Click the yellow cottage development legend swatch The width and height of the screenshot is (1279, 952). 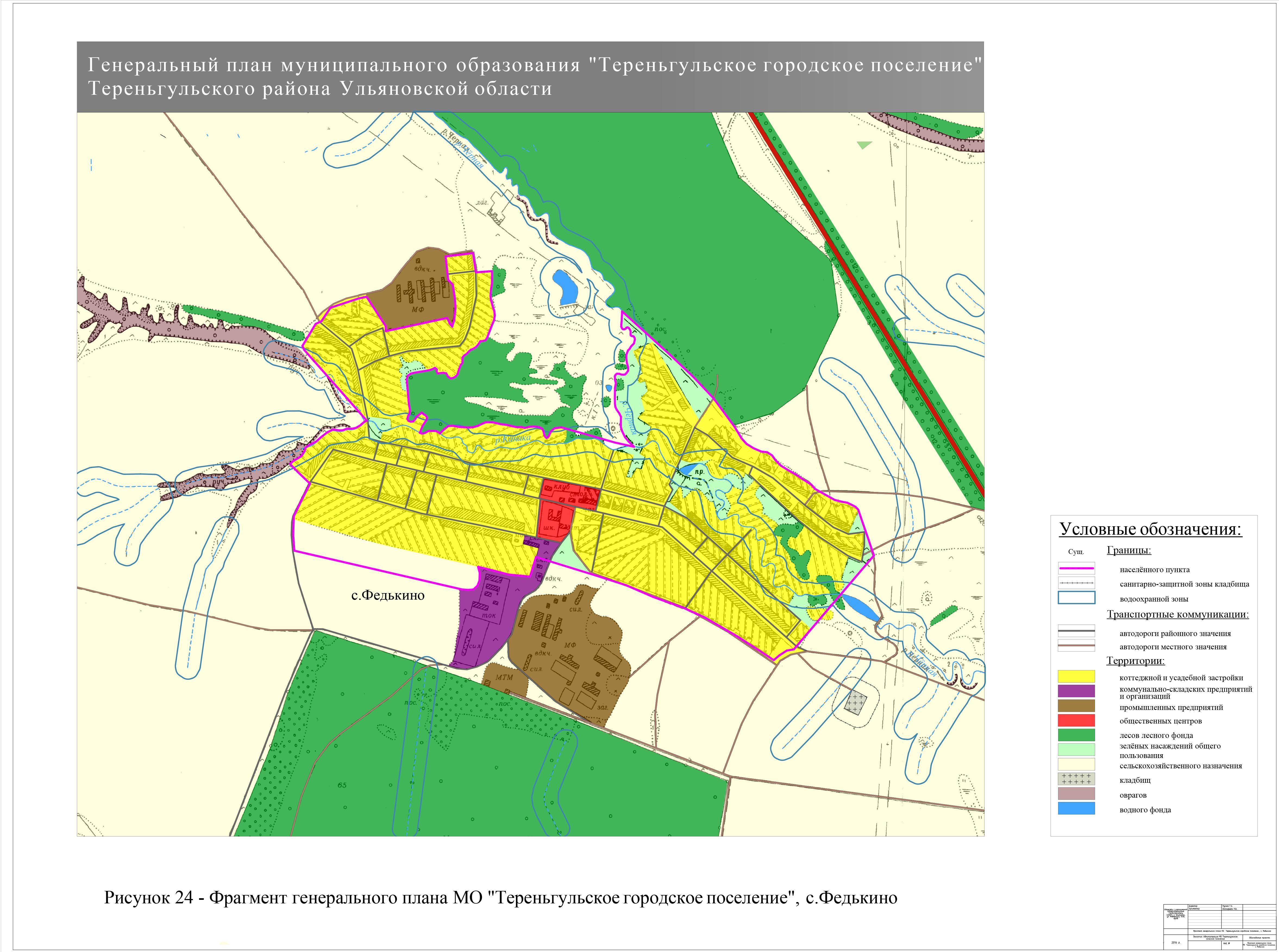1076,677
